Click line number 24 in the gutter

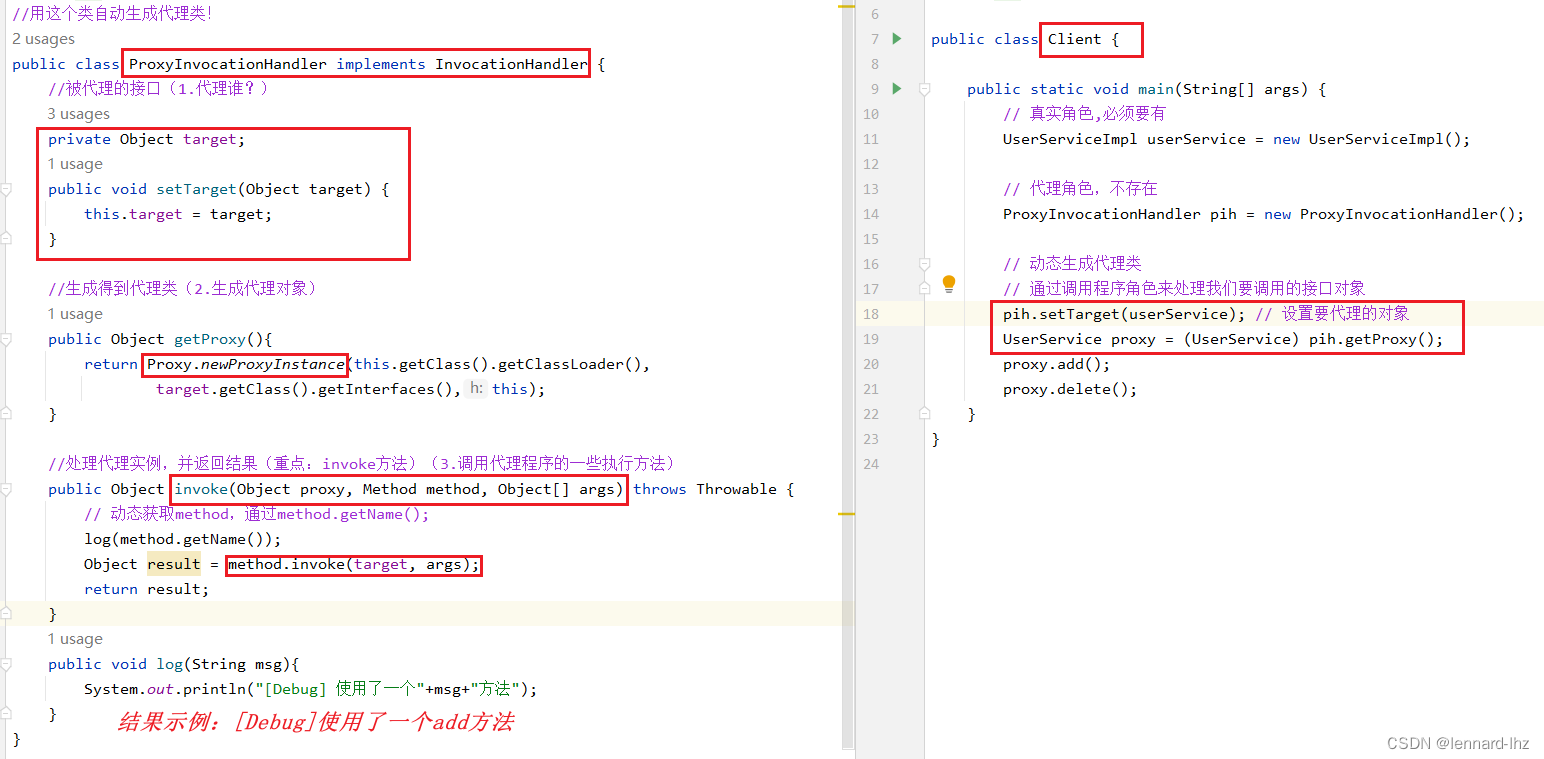pos(870,464)
